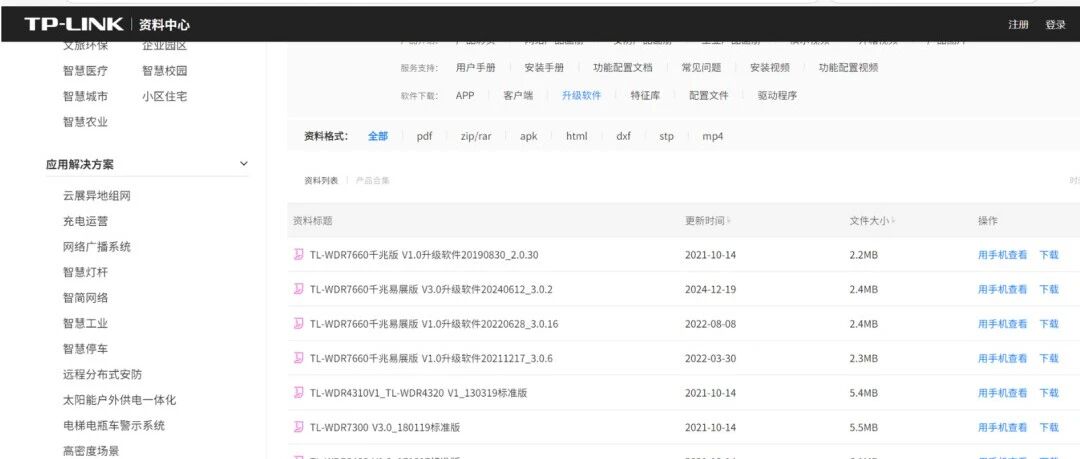This screenshot has width=1080, height=459.
Task: Click file icon for 20220628_3.0.16 row
Action: pyautogui.click(x=298, y=323)
